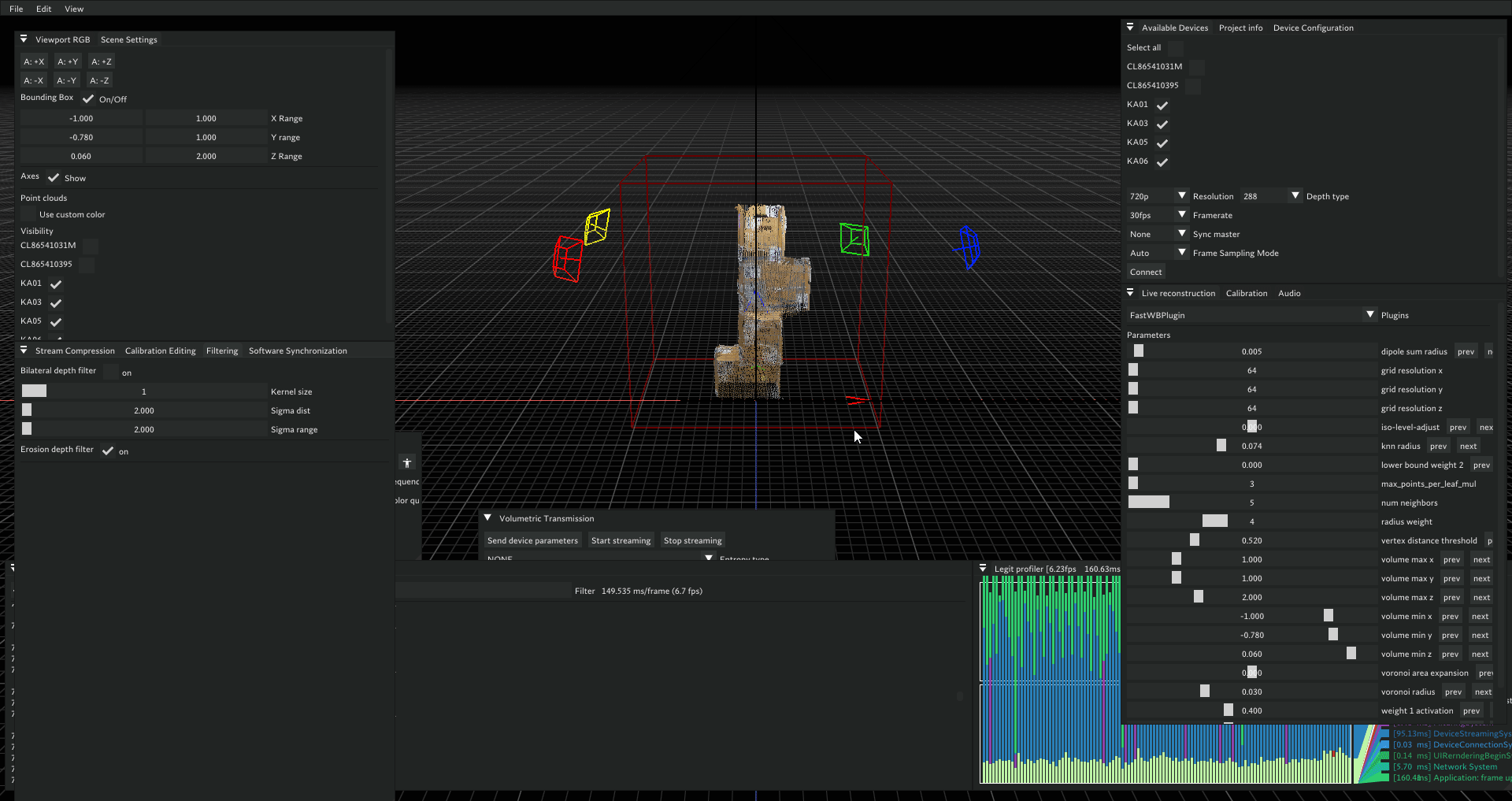Click the Start streaming button
This screenshot has height=801, width=1512.
pyautogui.click(x=621, y=540)
